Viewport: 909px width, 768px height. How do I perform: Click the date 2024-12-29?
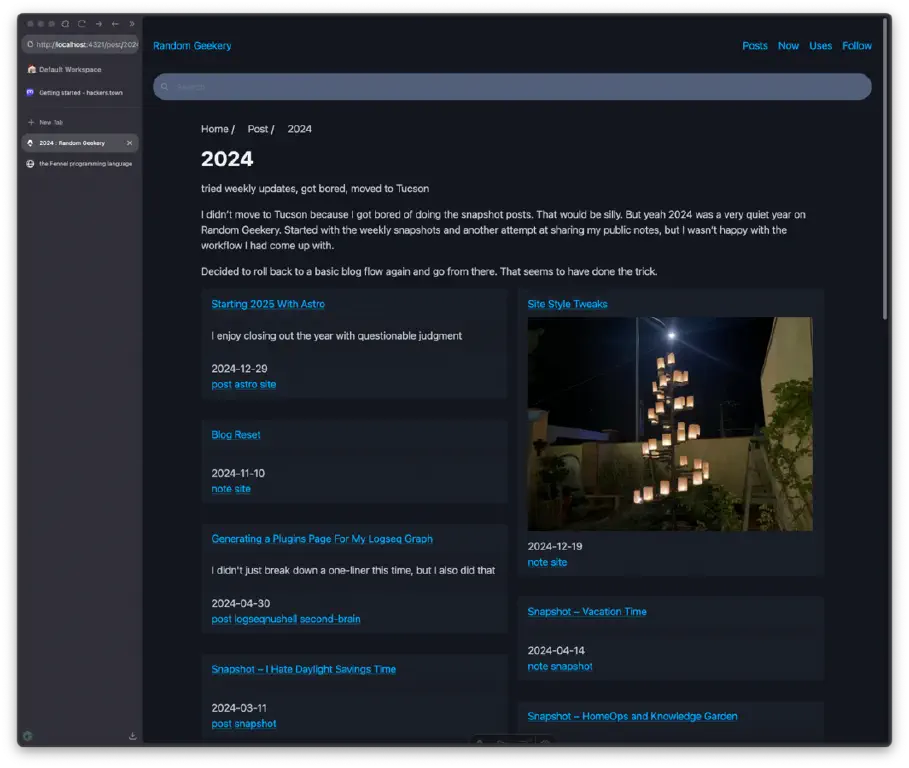(239, 369)
